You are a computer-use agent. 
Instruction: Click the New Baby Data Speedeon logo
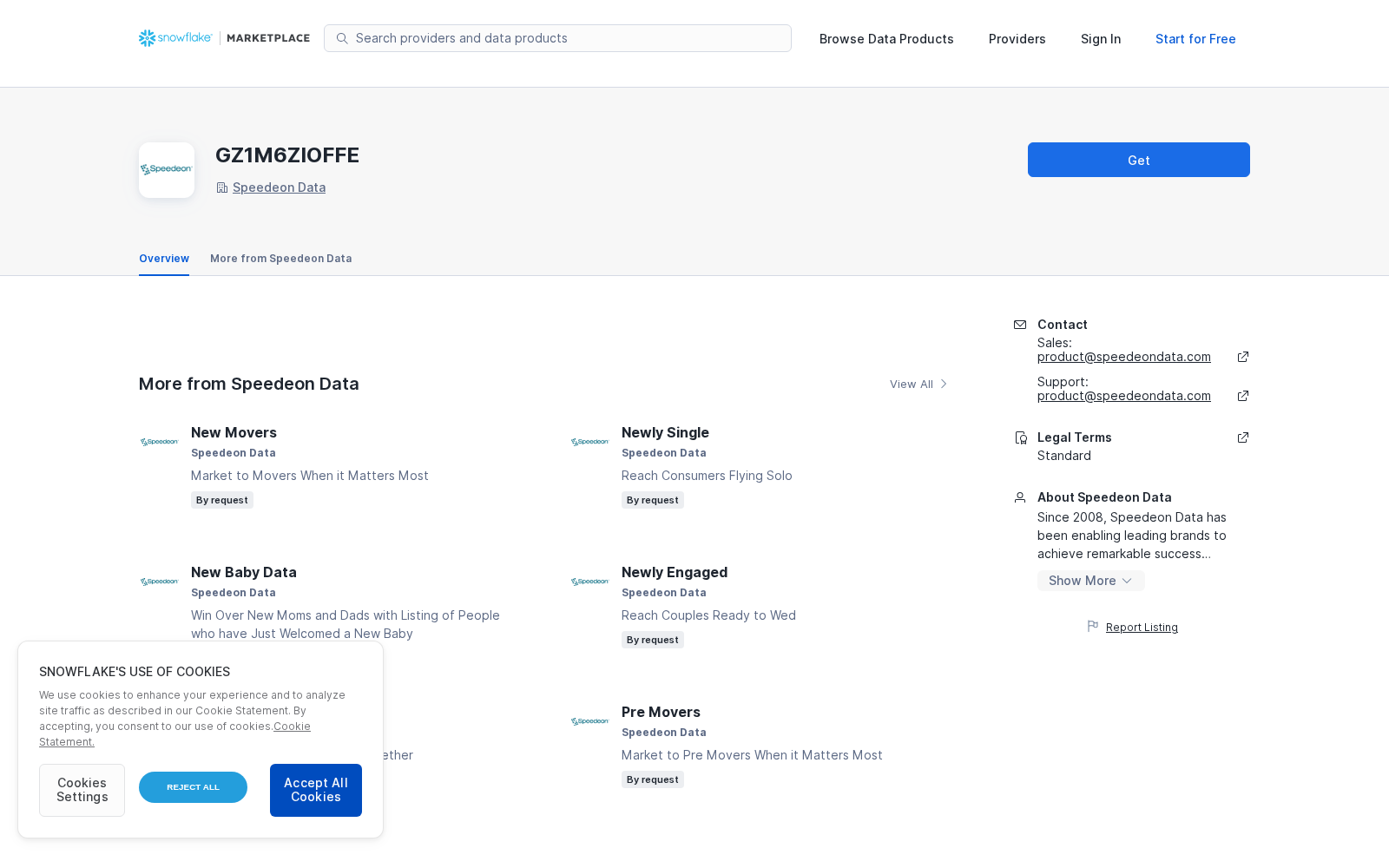[160, 582]
